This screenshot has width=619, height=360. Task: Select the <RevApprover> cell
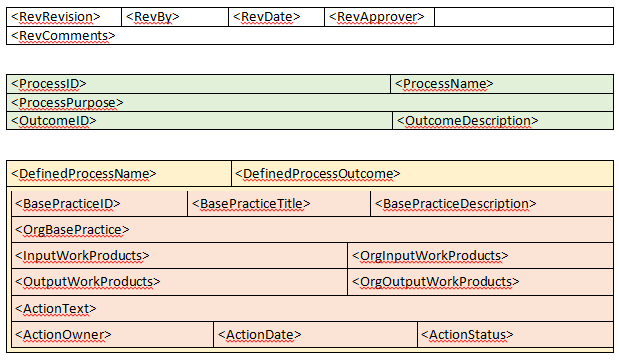tap(379, 17)
